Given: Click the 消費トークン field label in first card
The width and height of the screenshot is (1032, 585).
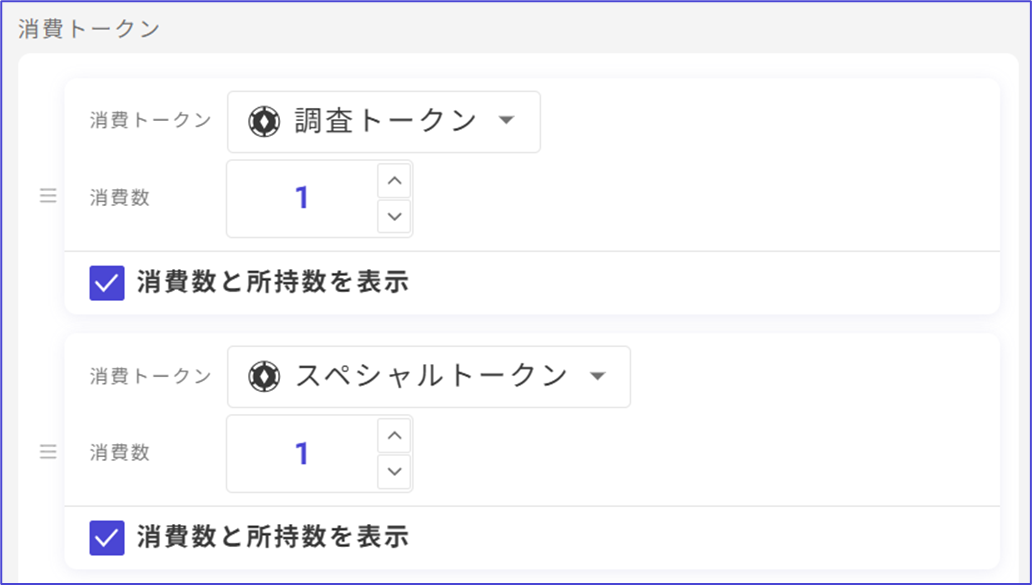Looking at the screenshot, I should (x=151, y=121).
